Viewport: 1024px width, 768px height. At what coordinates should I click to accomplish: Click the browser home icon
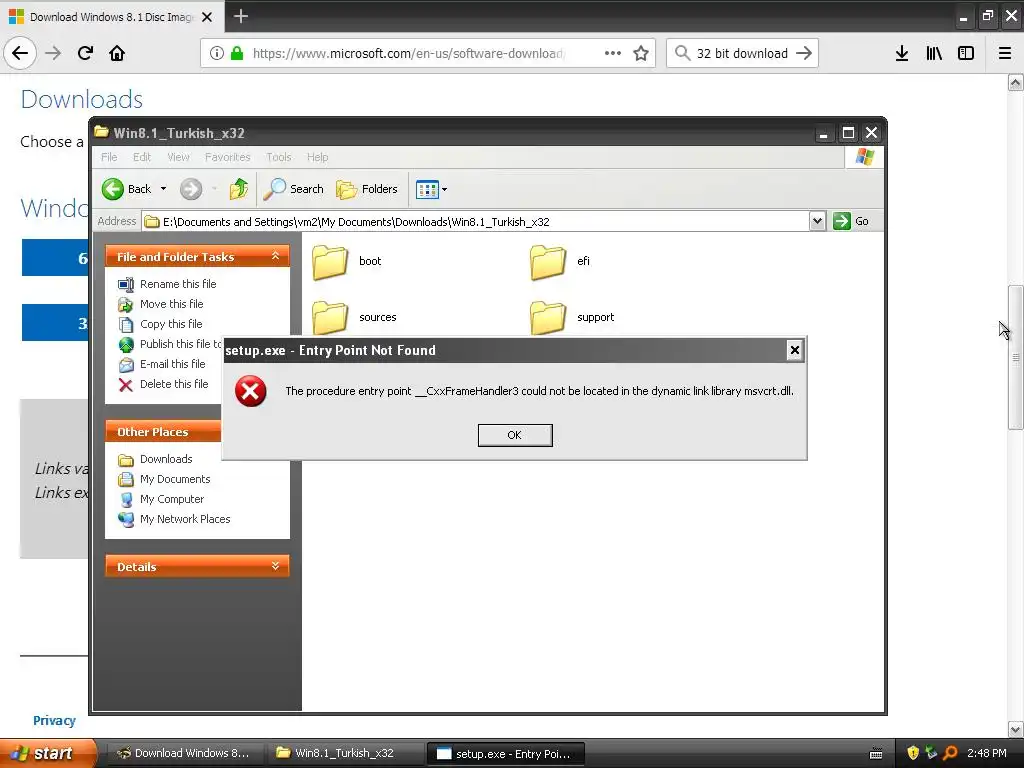117,53
